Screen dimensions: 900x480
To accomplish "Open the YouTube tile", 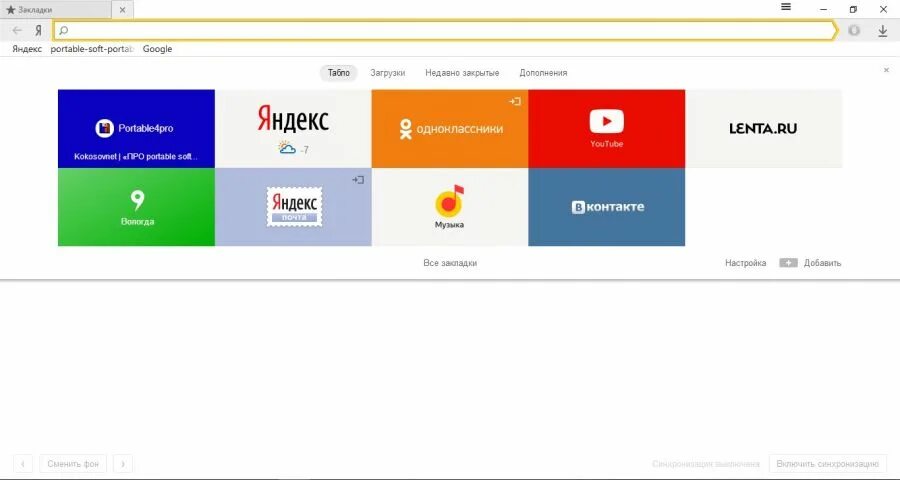I will [x=606, y=129].
